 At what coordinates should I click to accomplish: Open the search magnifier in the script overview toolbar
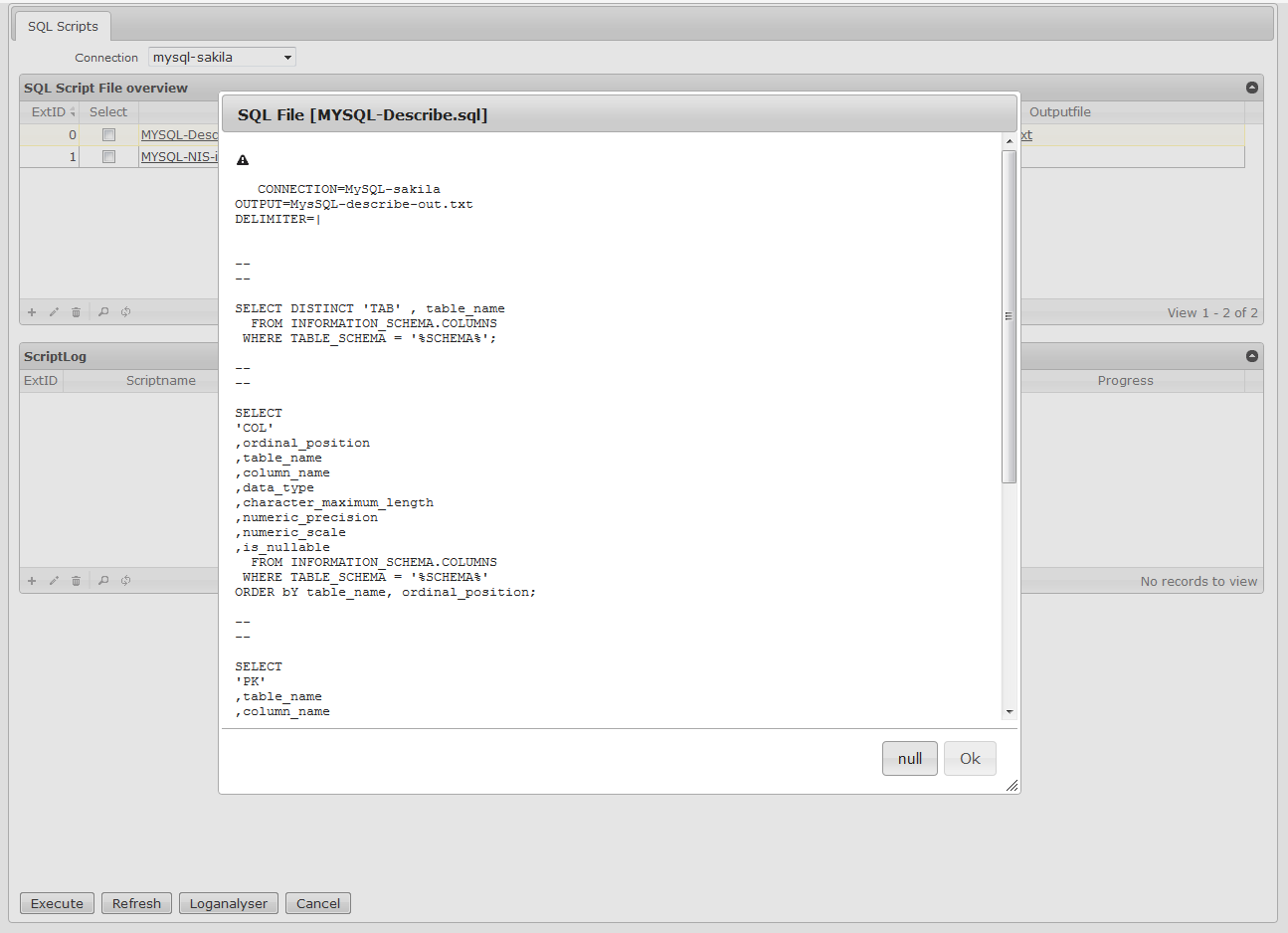(102, 311)
